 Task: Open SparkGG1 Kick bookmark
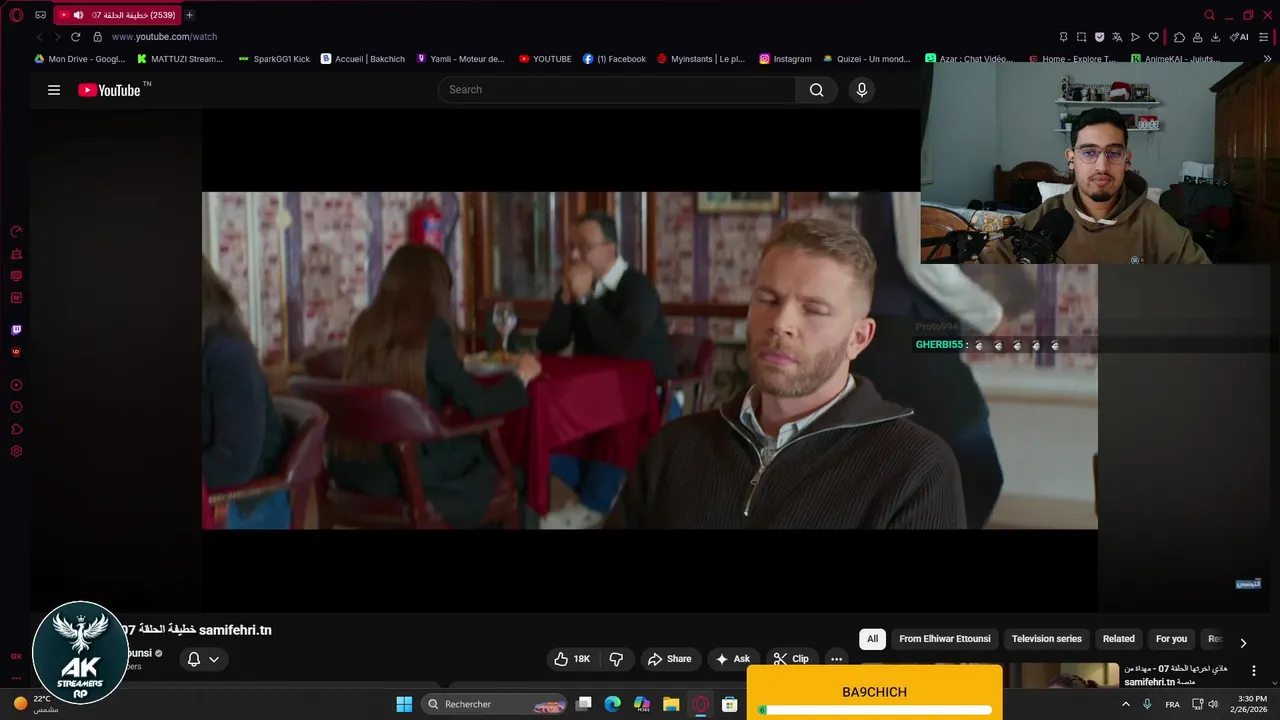[x=274, y=59]
